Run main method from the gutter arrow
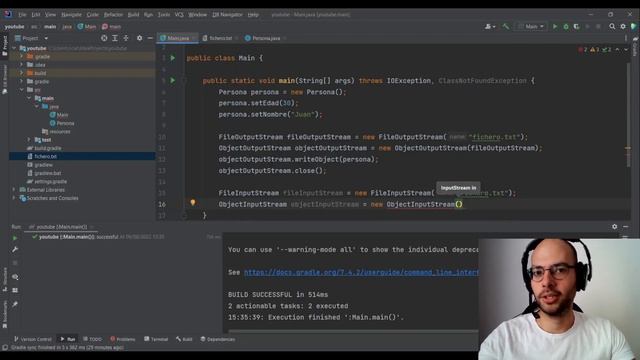Viewport: 640px width, 360px height. pyautogui.click(x=173, y=80)
